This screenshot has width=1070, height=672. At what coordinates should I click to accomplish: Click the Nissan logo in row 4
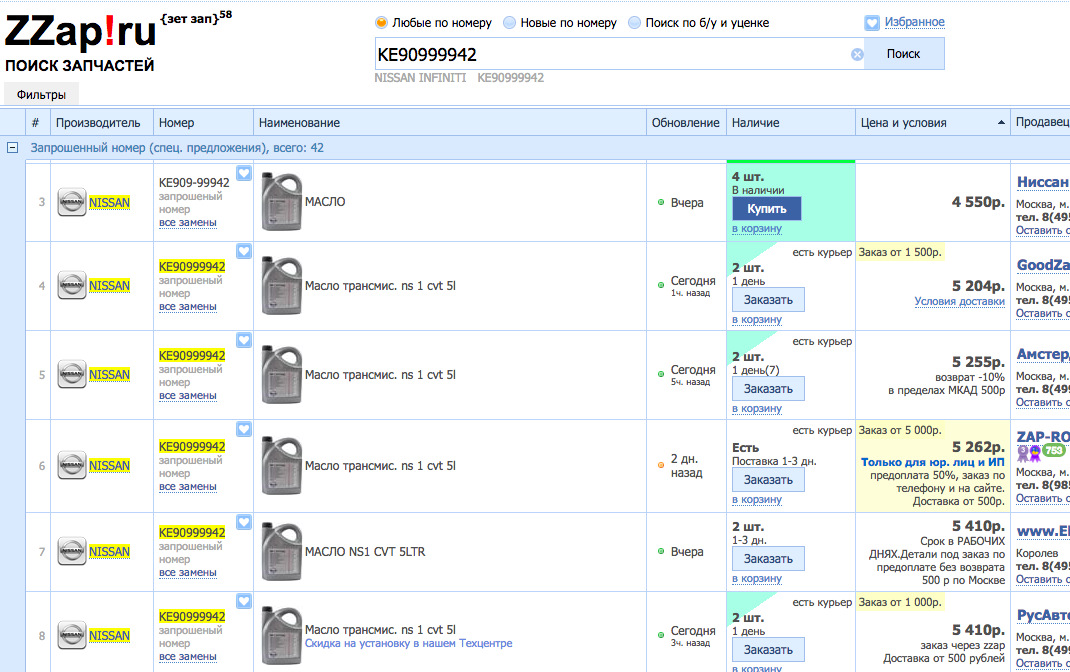pos(72,286)
